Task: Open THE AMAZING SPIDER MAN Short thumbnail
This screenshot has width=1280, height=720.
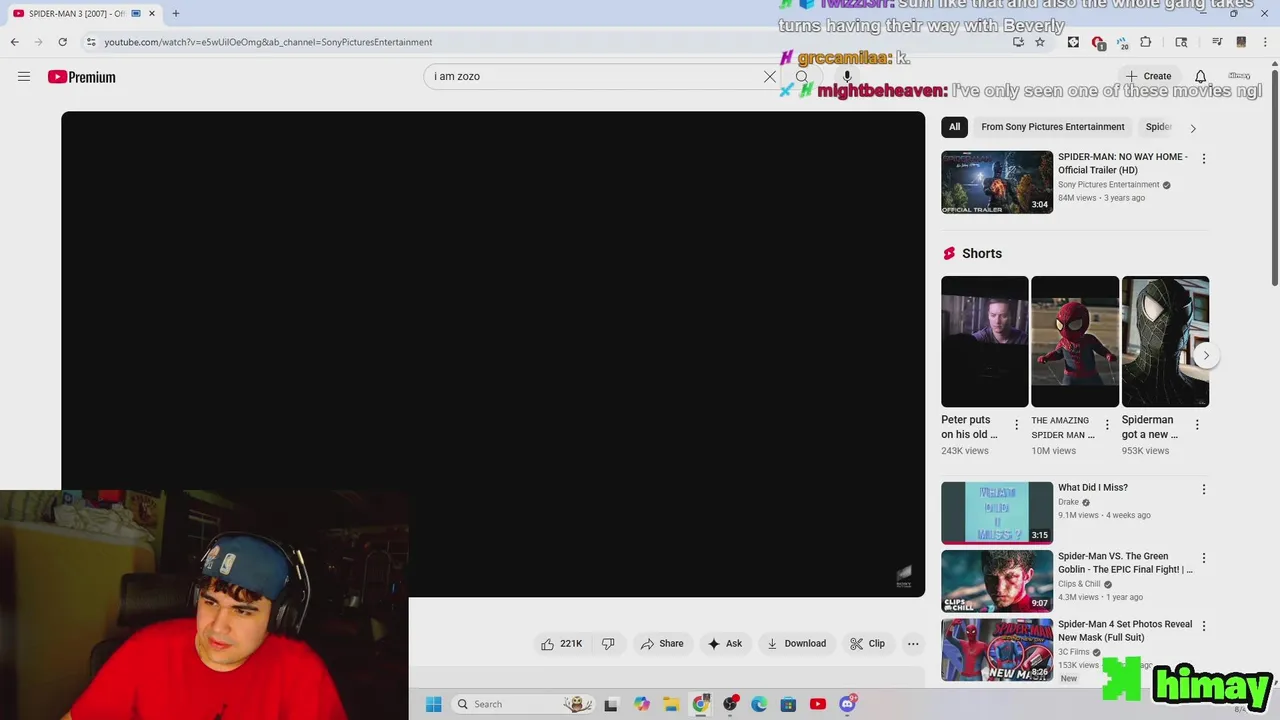Action: click(1075, 342)
